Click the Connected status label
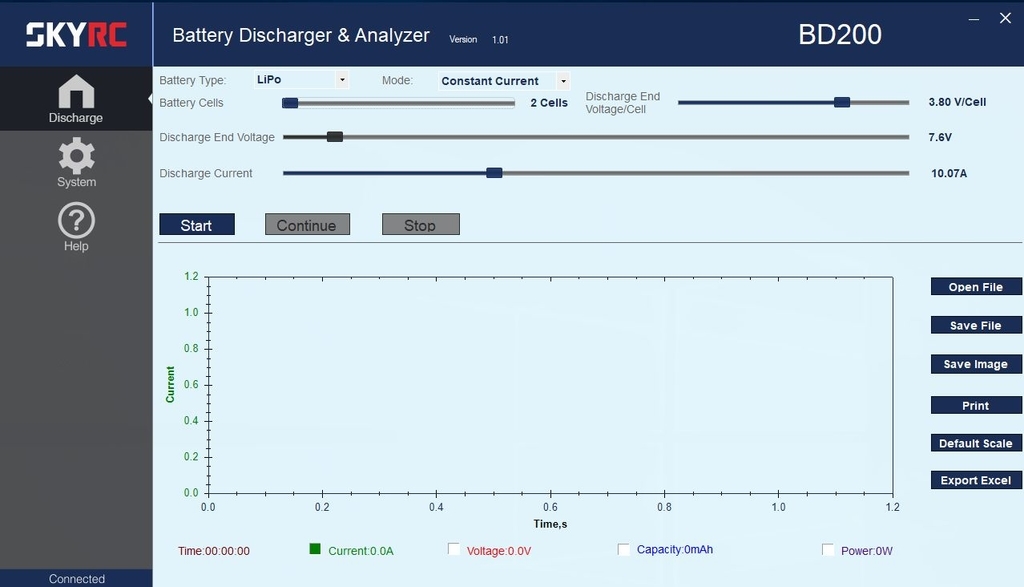 76,579
